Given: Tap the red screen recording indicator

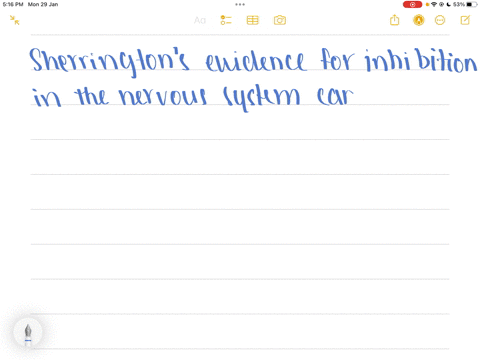Looking at the screenshot, I should coord(412,4).
